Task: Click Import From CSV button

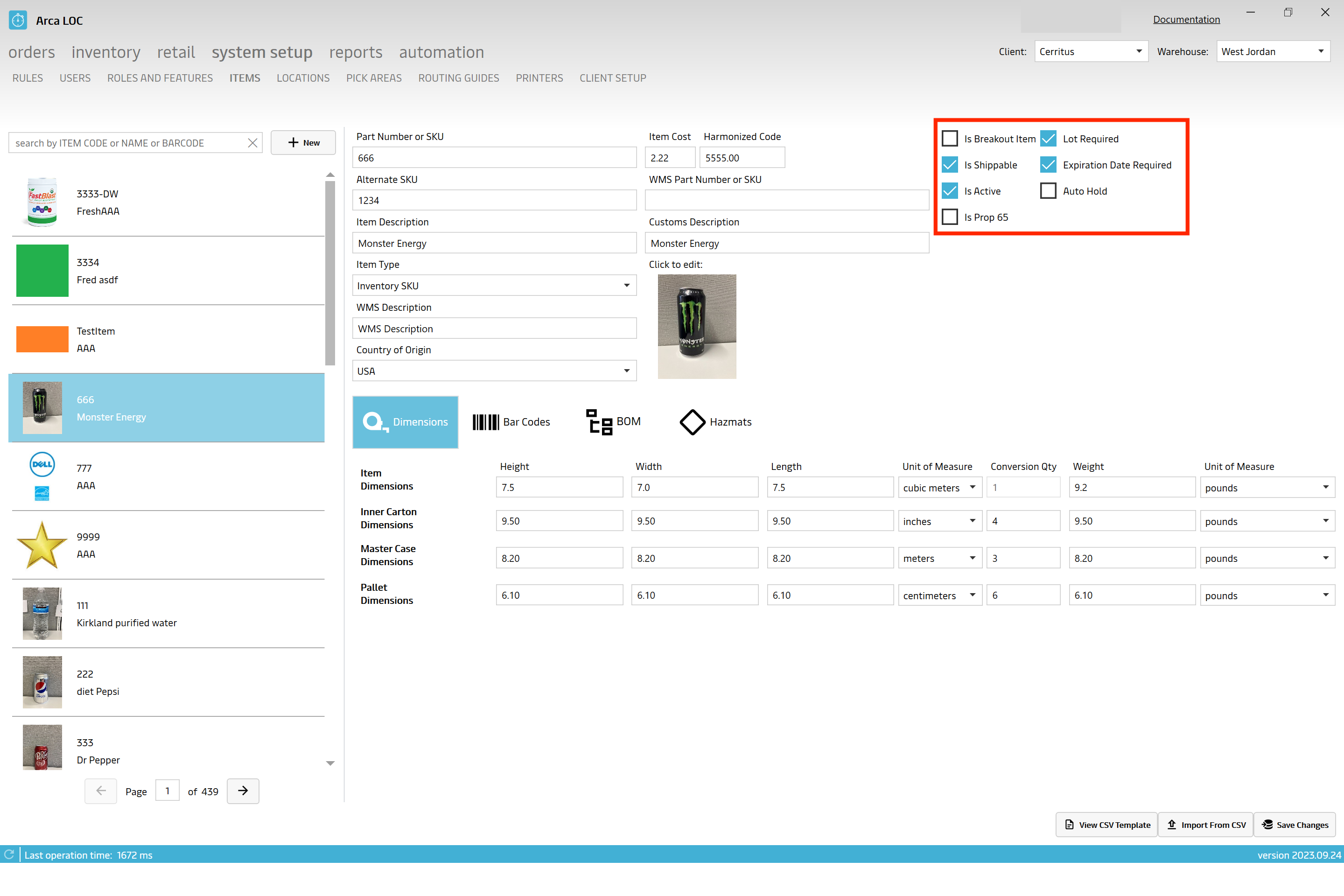Action: (1206, 825)
